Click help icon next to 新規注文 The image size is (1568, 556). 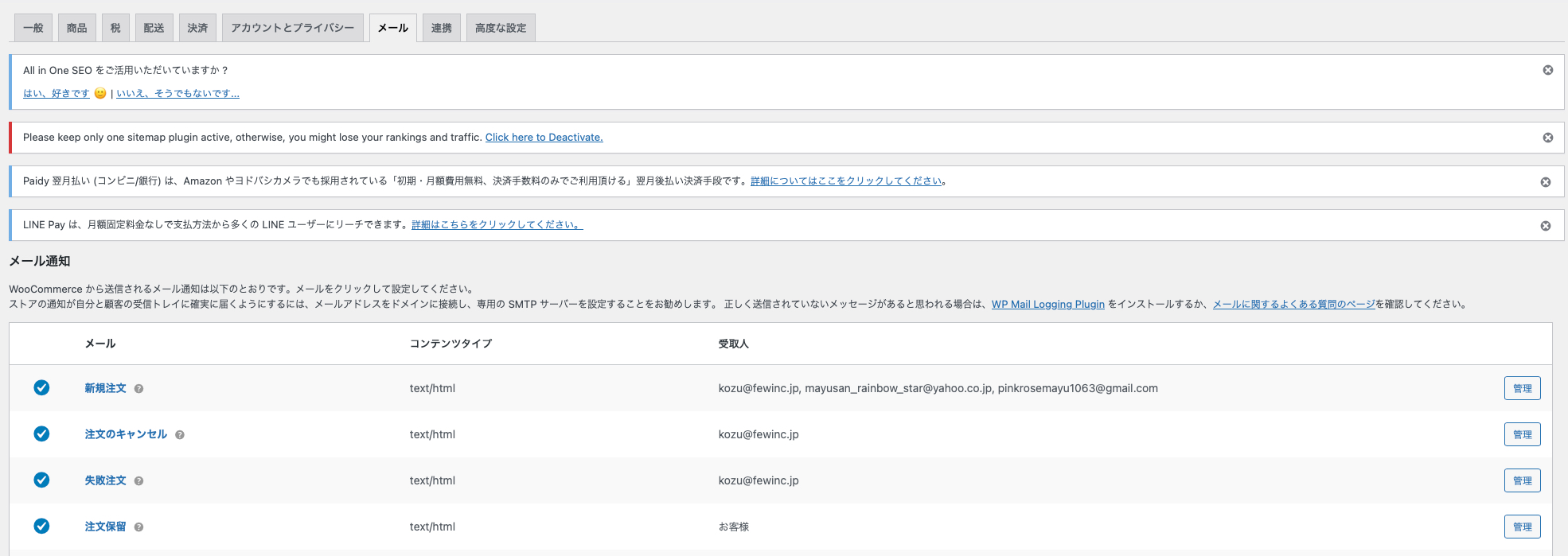tap(138, 389)
